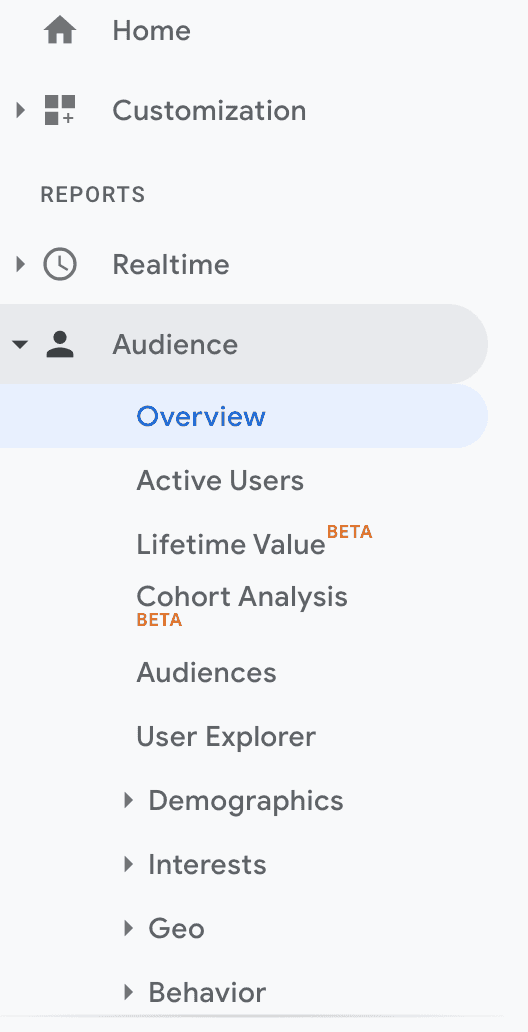Select the Audience Overview report
Screen dimensions: 528x1032
(x=244, y=416)
